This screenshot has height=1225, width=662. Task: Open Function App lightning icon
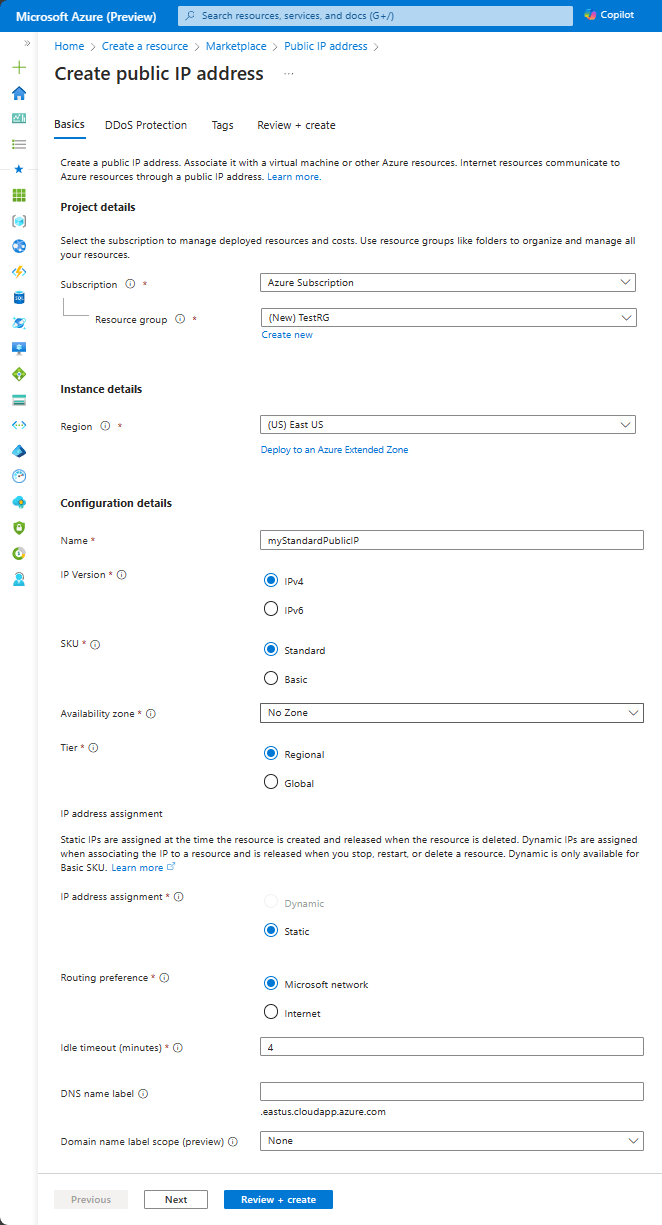pyautogui.click(x=19, y=271)
